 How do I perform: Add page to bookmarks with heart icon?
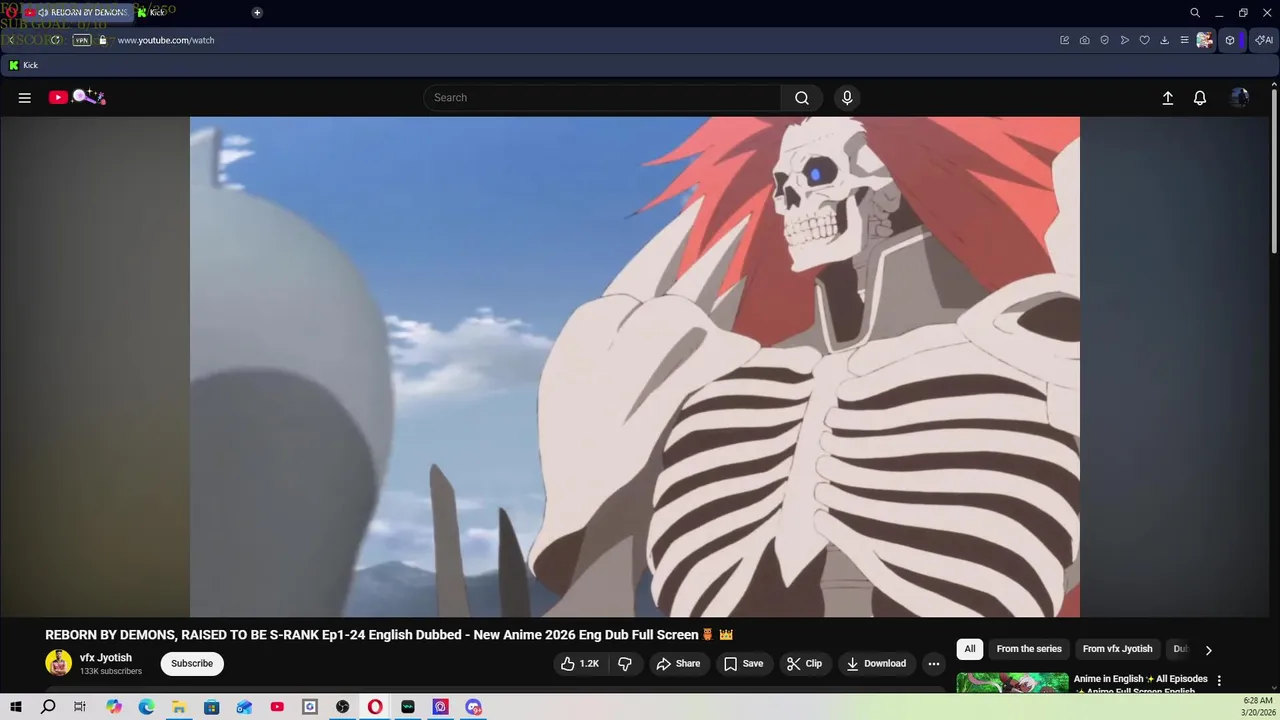(x=1145, y=40)
